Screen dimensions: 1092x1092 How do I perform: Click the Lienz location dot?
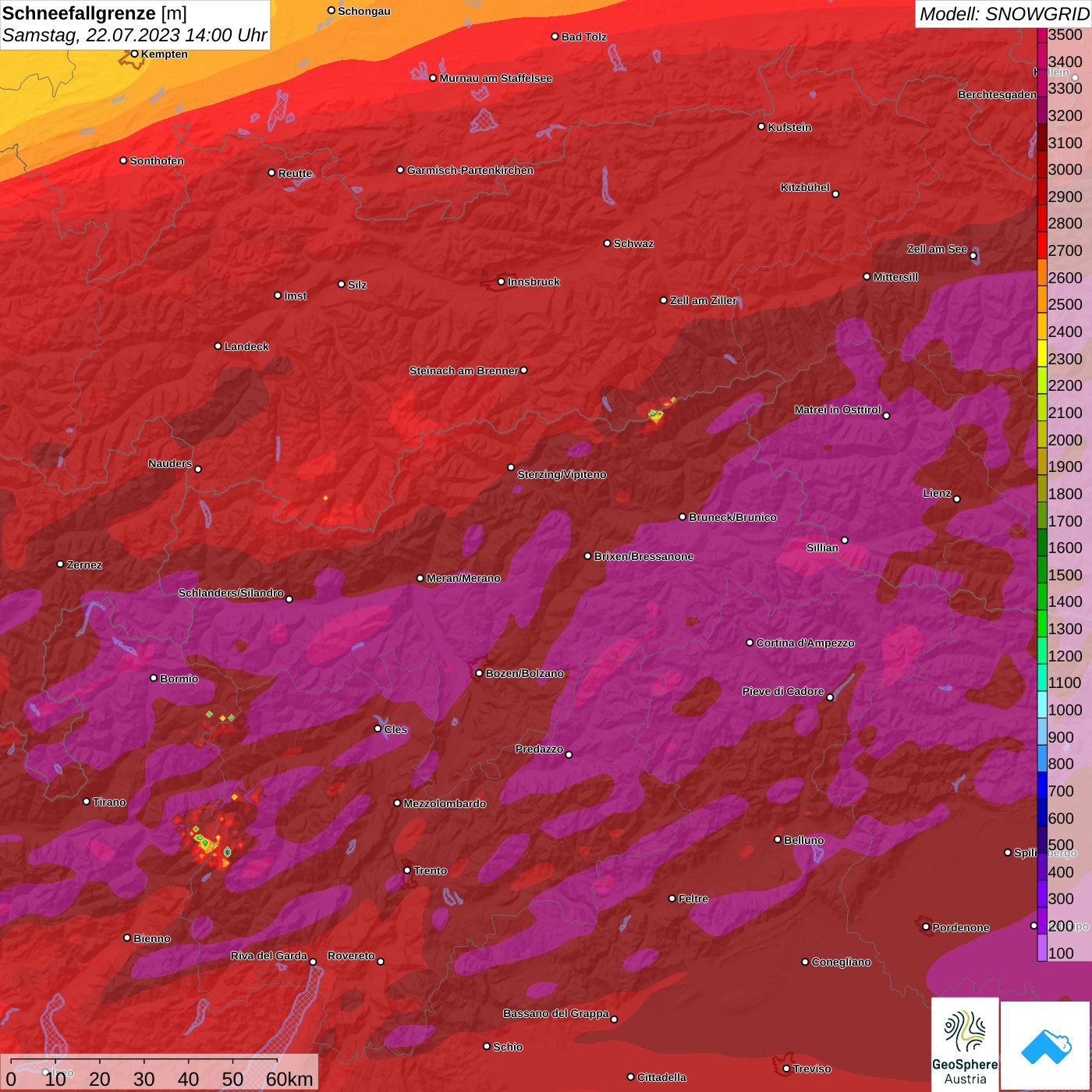[x=956, y=499]
